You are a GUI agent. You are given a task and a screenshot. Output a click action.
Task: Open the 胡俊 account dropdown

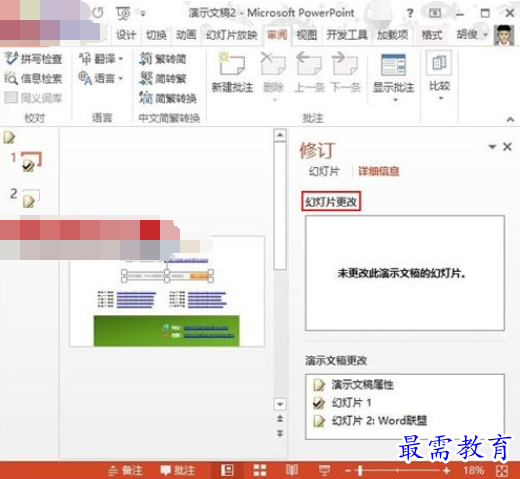tap(472, 34)
